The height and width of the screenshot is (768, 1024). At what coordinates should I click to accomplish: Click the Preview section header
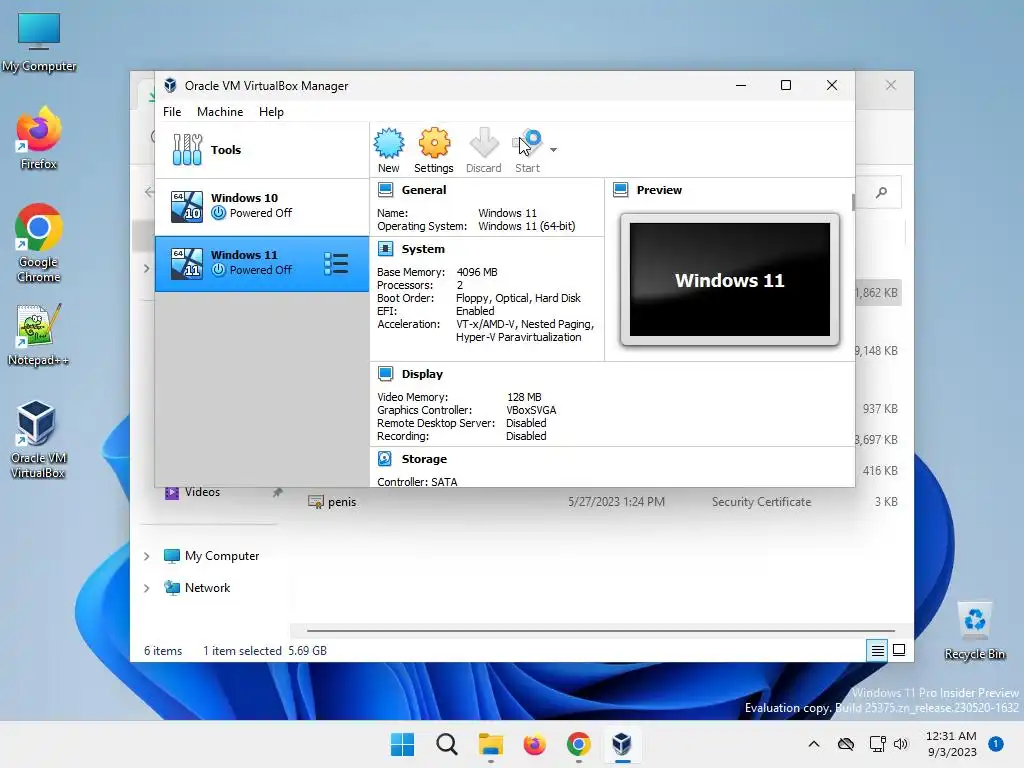click(x=659, y=190)
